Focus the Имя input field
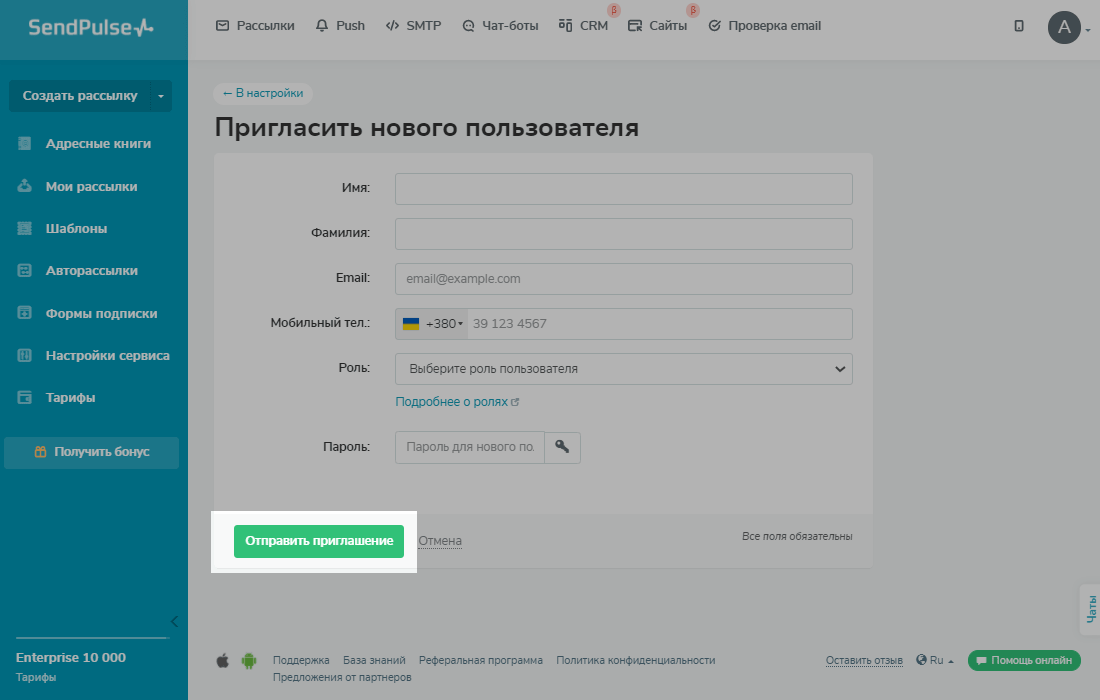 pyautogui.click(x=624, y=189)
